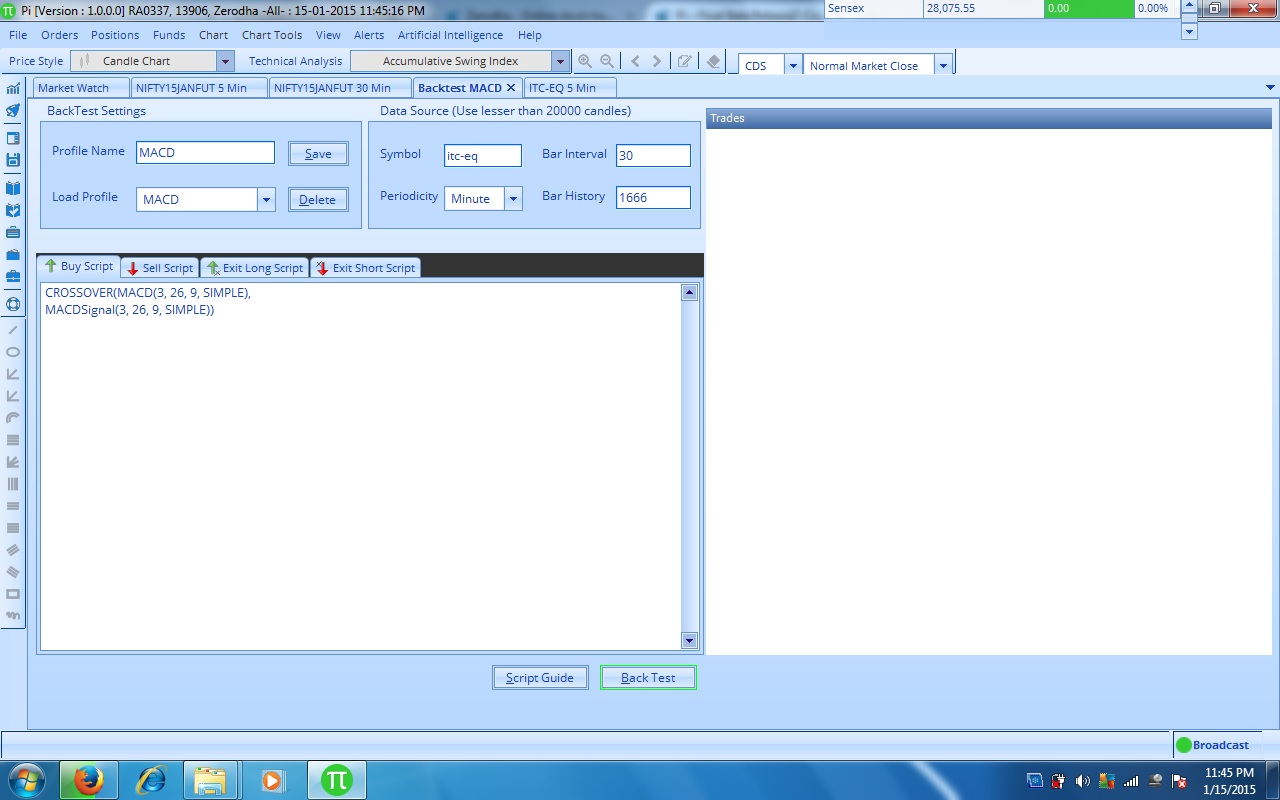
Task: Click the scroll left arrow toolbar icon
Action: (635, 61)
